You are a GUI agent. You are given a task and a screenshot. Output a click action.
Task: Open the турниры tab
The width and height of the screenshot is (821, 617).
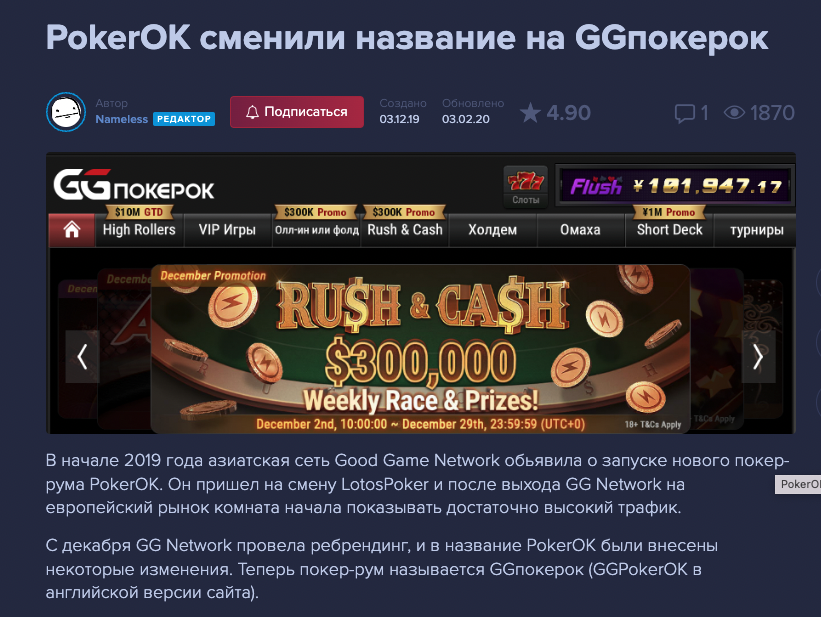(x=756, y=229)
